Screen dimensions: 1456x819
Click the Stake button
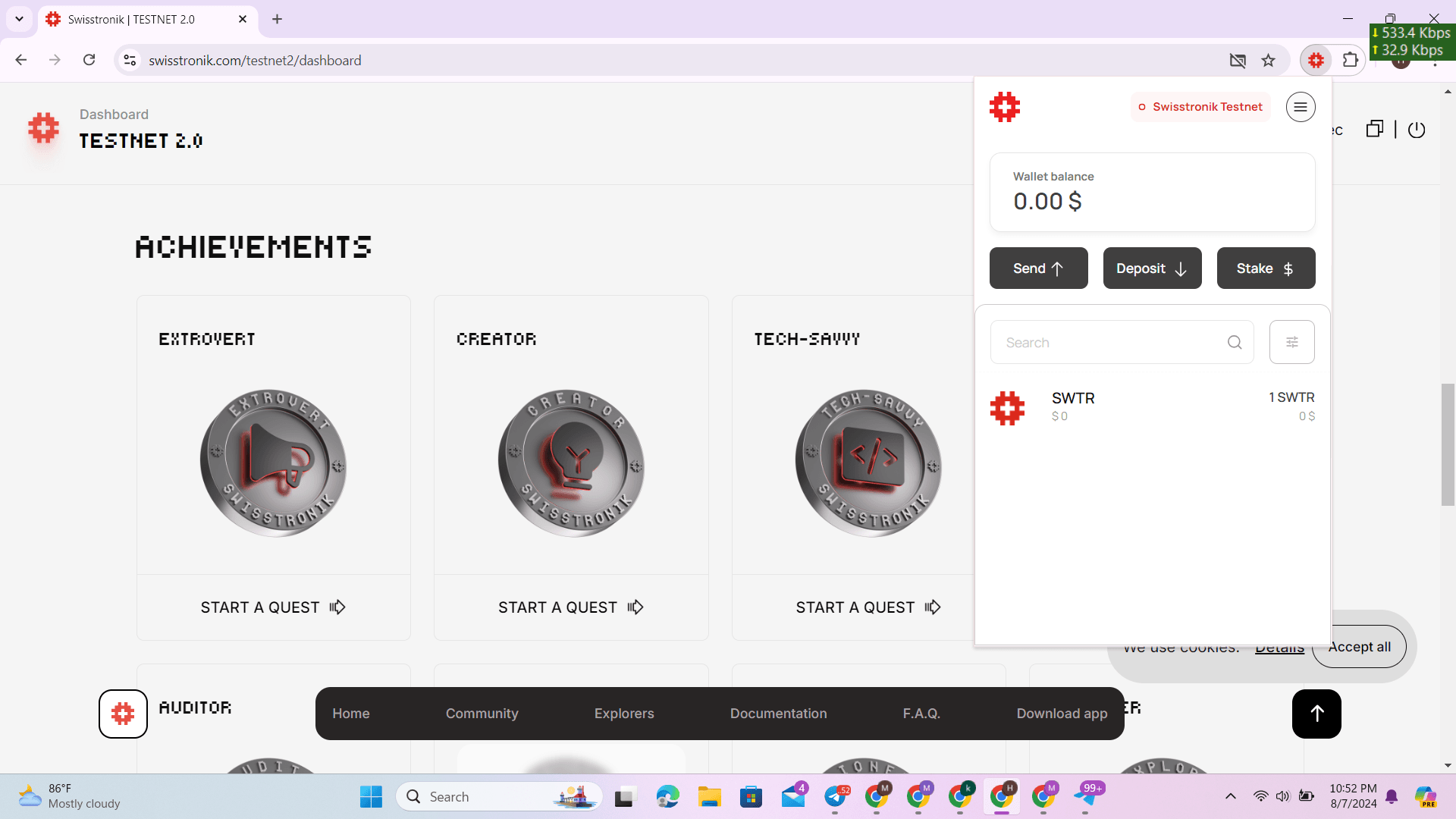[x=1265, y=268]
